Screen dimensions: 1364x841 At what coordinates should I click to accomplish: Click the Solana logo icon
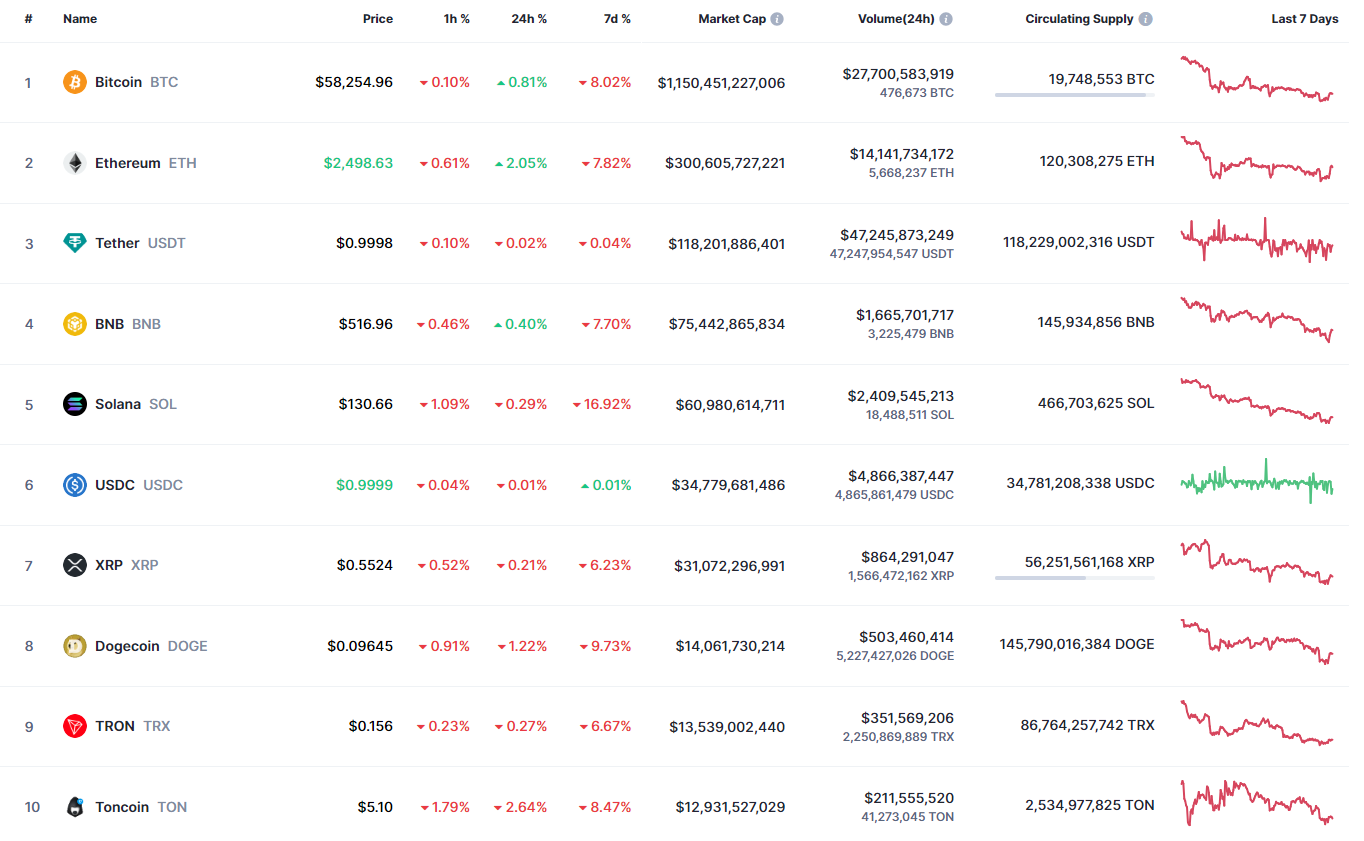[x=75, y=404]
